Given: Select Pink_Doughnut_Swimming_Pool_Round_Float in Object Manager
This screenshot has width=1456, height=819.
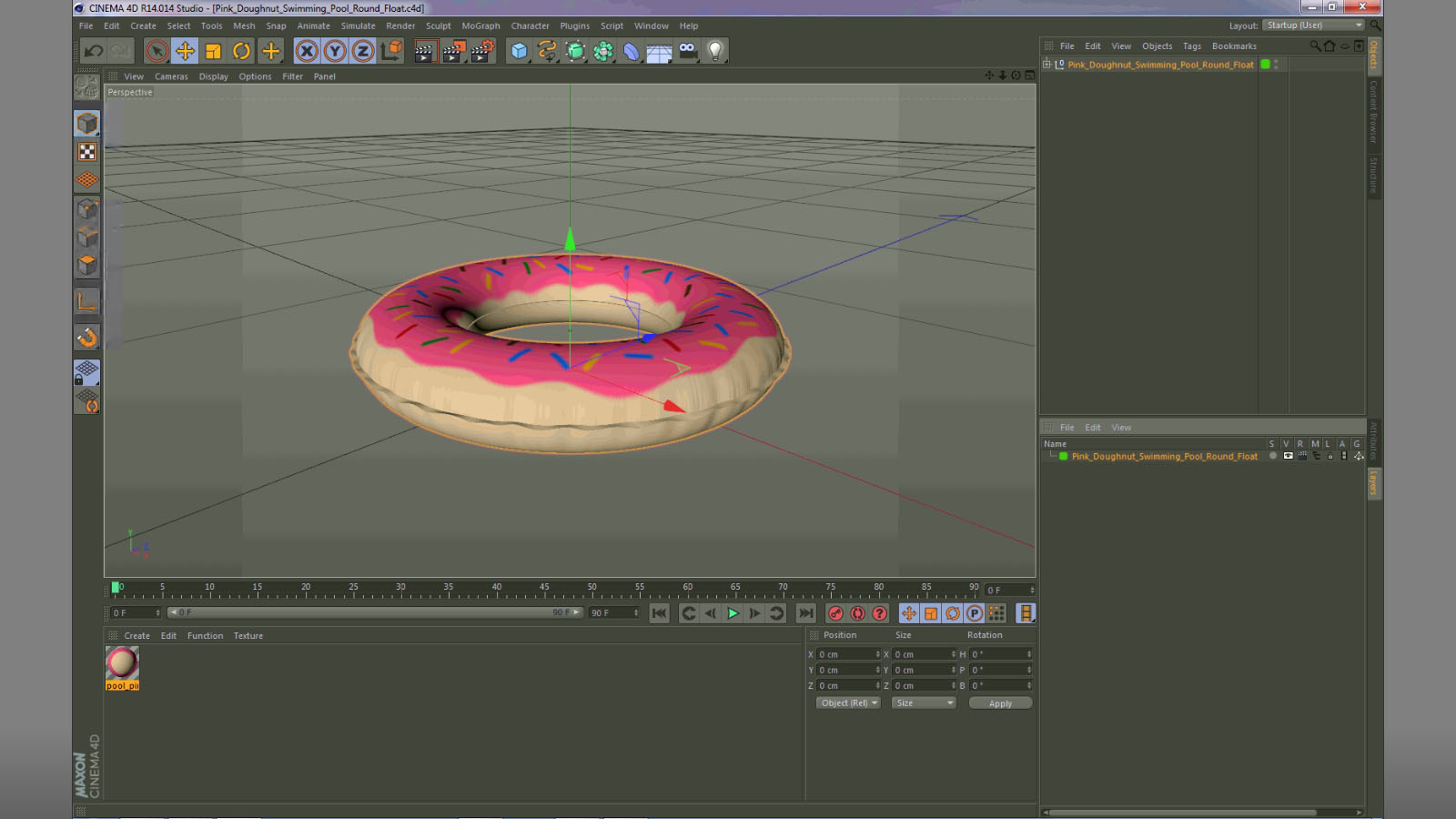Looking at the screenshot, I should (1160, 65).
